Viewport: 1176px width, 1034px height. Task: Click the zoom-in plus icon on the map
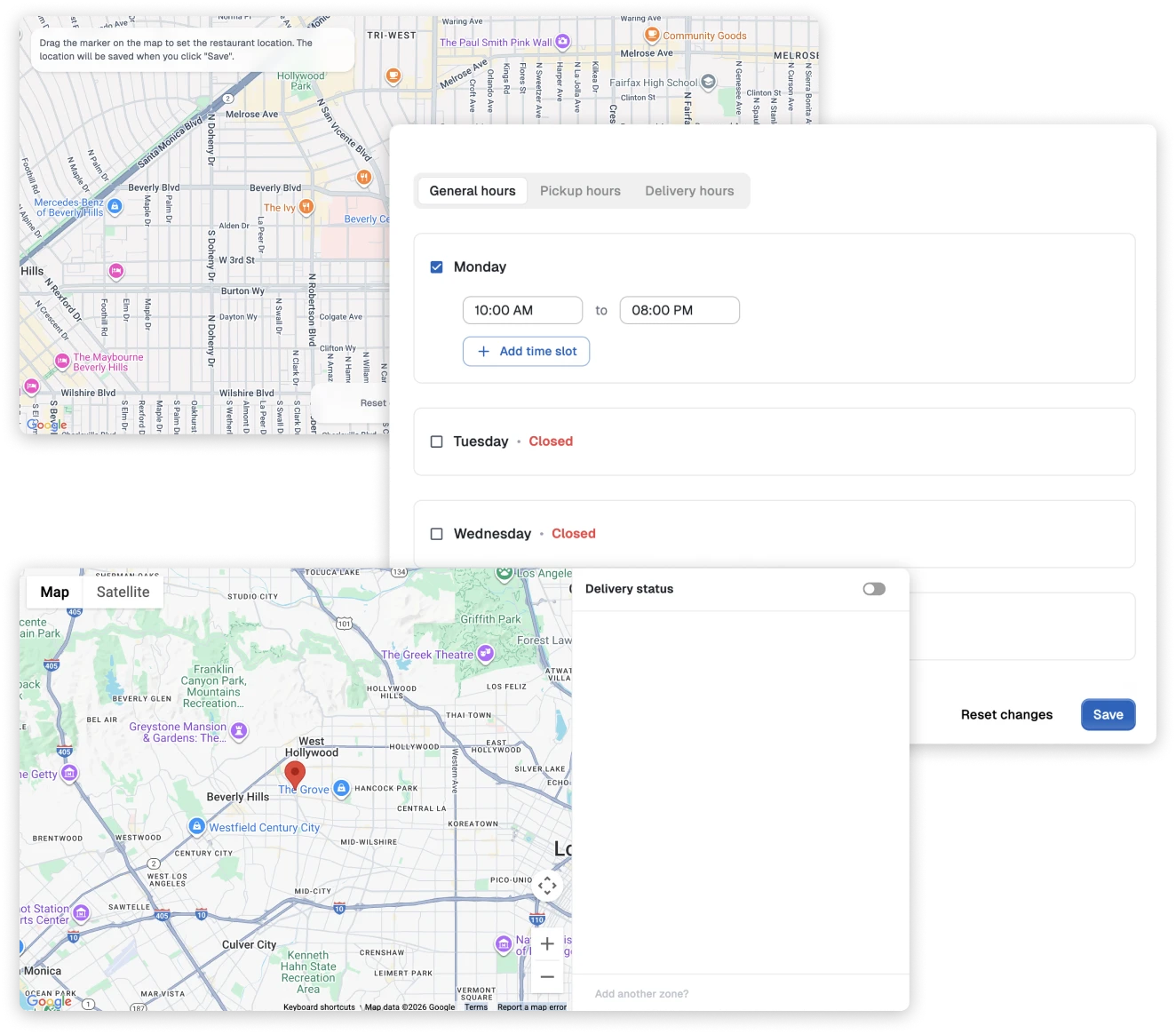[547, 943]
